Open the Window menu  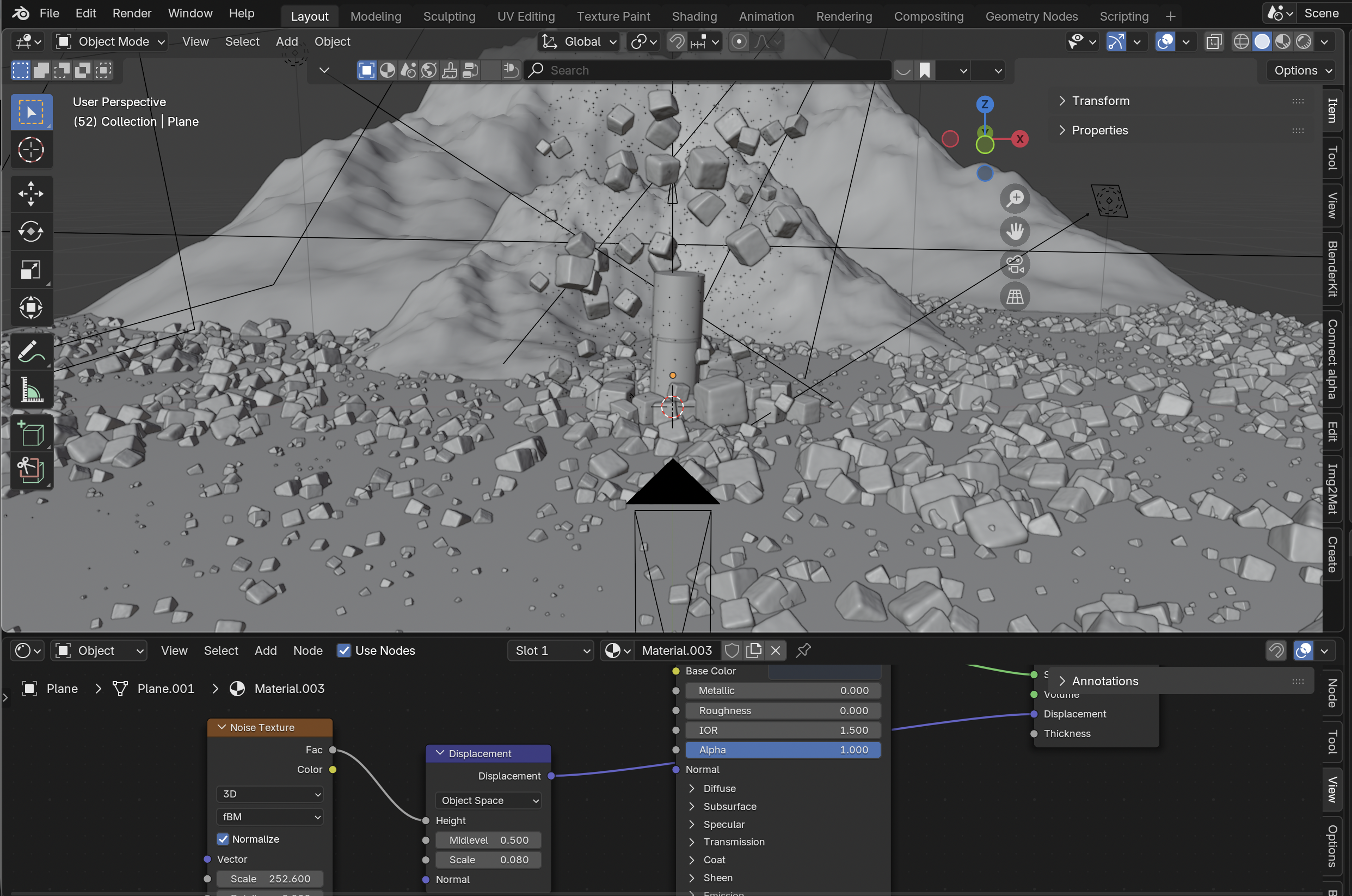tap(190, 13)
